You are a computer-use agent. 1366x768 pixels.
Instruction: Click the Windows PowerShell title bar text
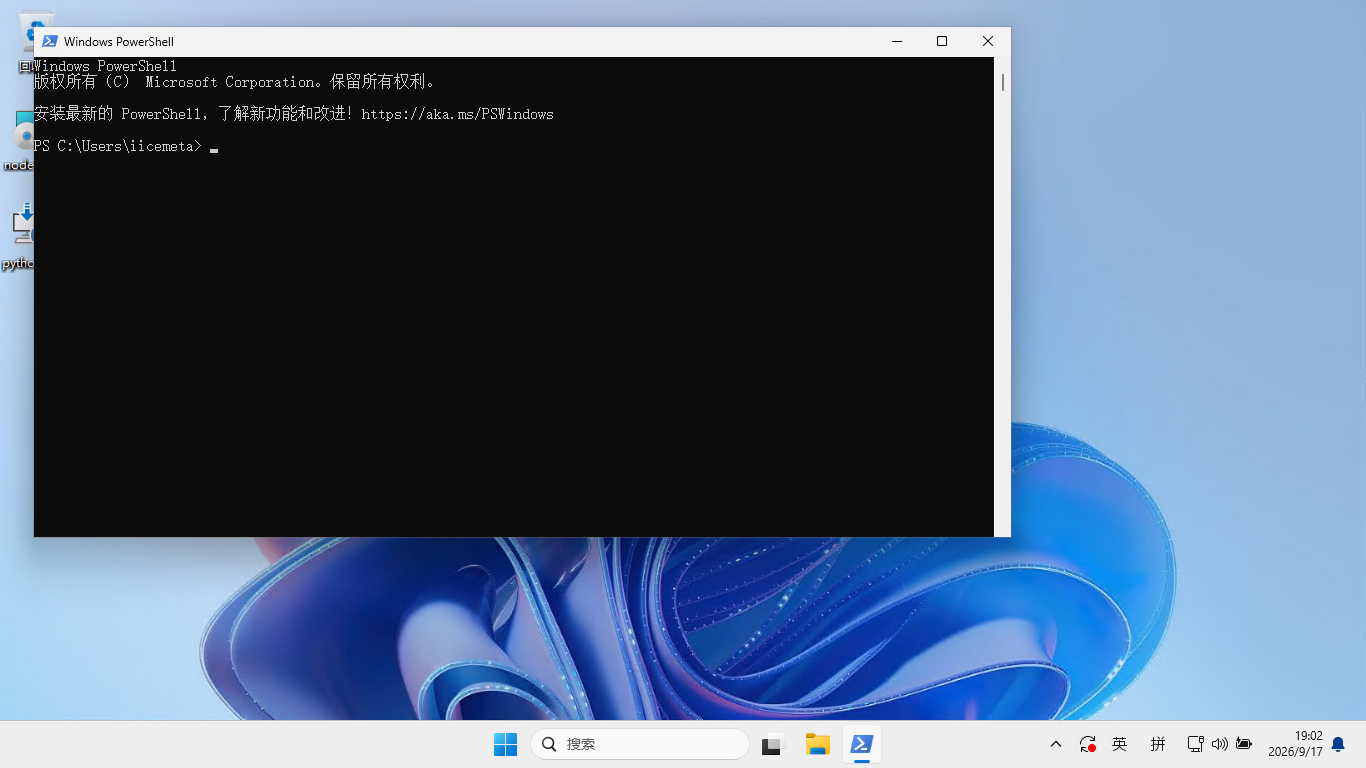point(119,42)
